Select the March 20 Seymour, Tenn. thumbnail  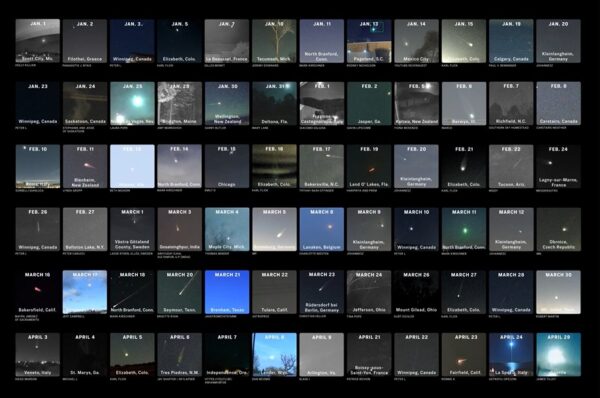[x=179, y=292]
